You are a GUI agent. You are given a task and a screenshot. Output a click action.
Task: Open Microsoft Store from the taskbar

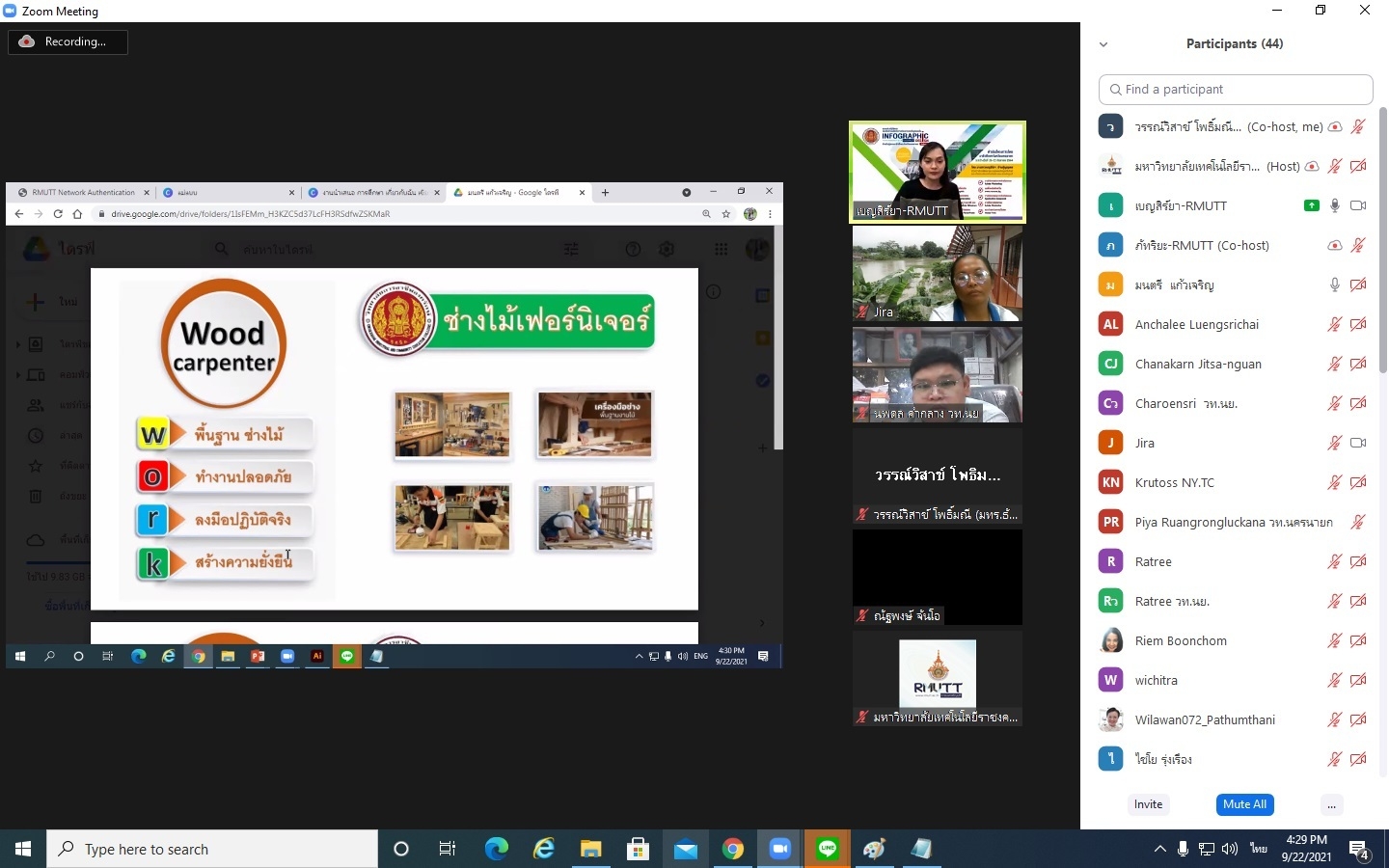[x=638, y=849]
